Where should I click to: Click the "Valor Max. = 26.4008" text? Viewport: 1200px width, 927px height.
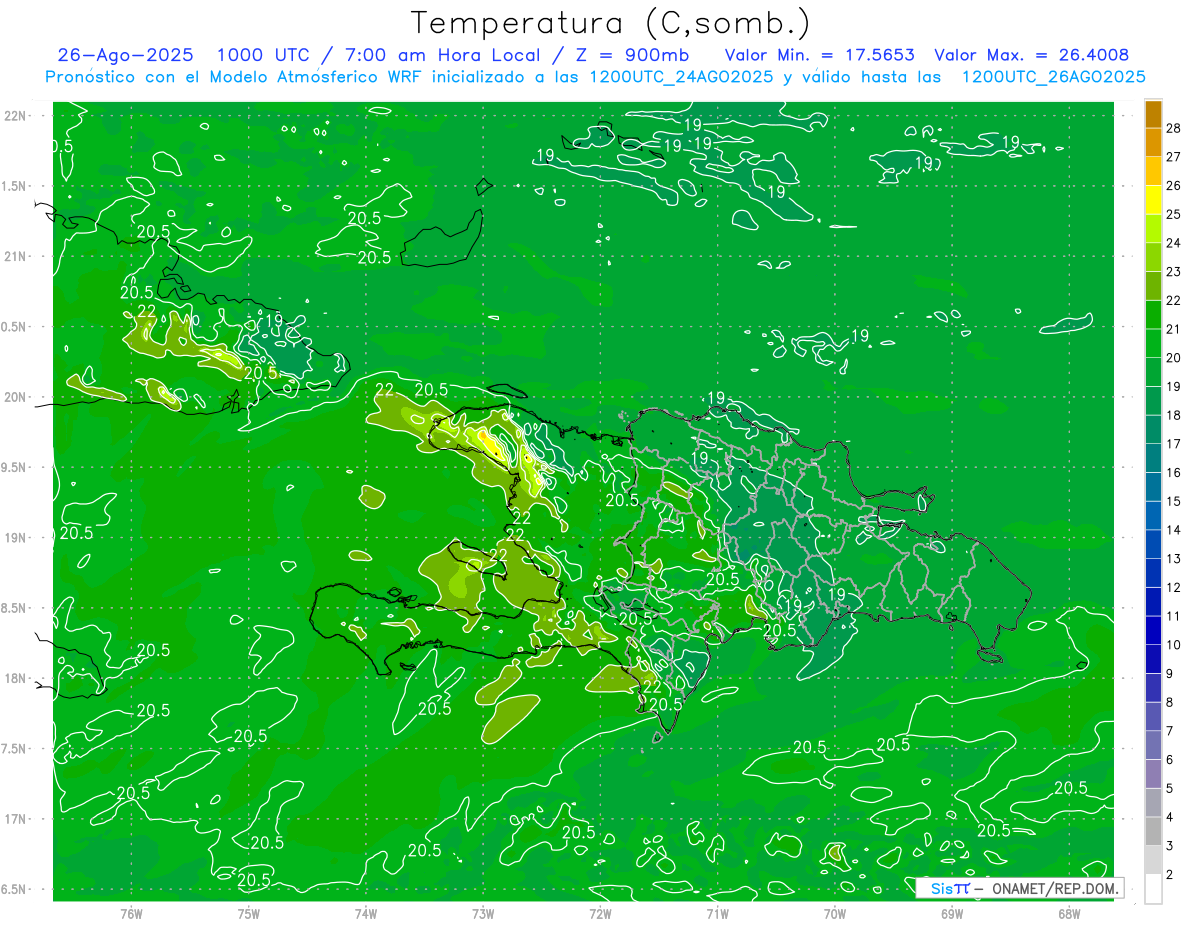pos(1032,55)
